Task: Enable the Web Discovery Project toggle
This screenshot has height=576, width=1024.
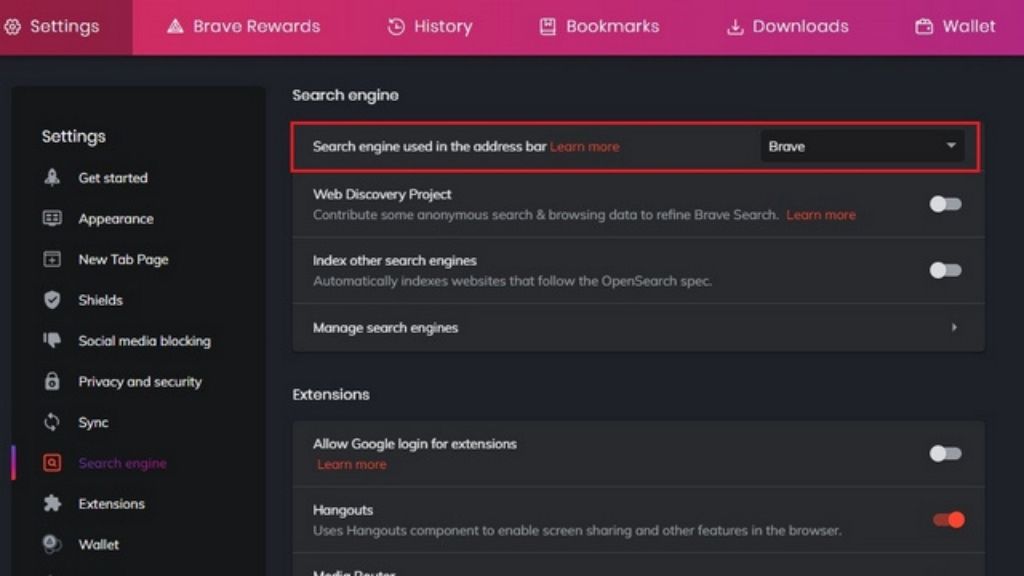Action: point(945,204)
